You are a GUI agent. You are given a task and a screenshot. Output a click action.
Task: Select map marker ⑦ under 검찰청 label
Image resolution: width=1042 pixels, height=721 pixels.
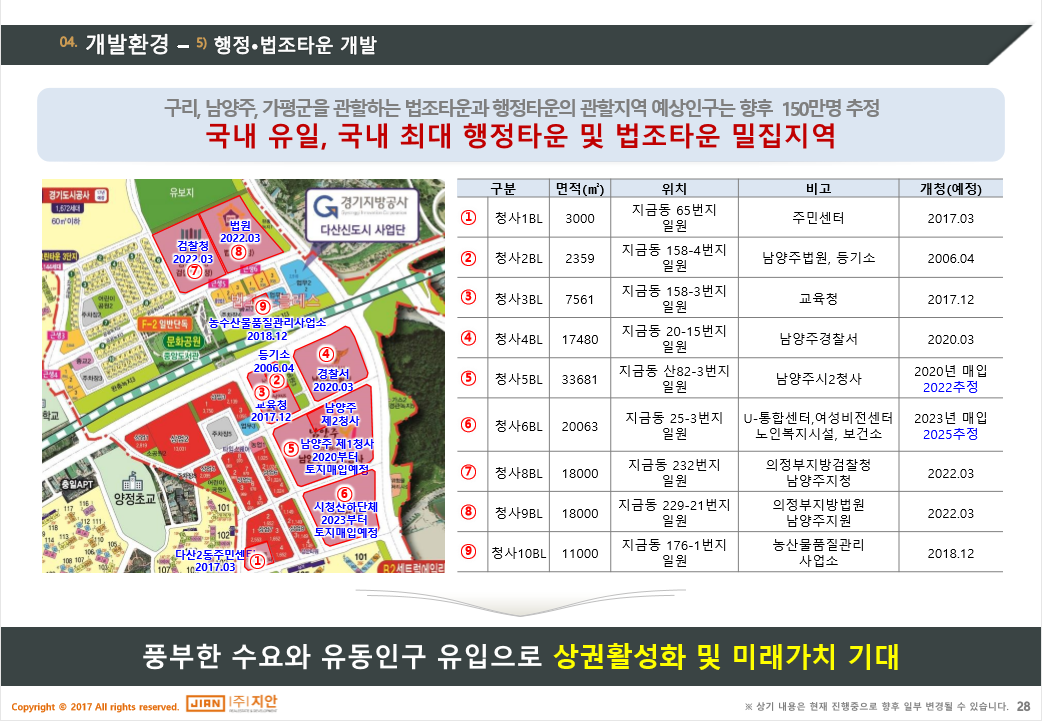pyautogui.click(x=194, y=271)
